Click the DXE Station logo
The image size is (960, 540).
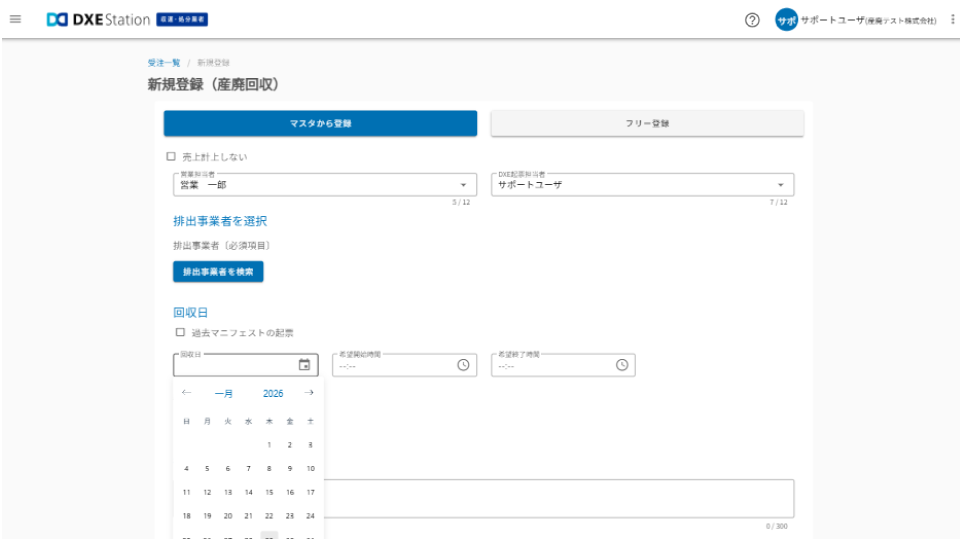coord(98,20)
